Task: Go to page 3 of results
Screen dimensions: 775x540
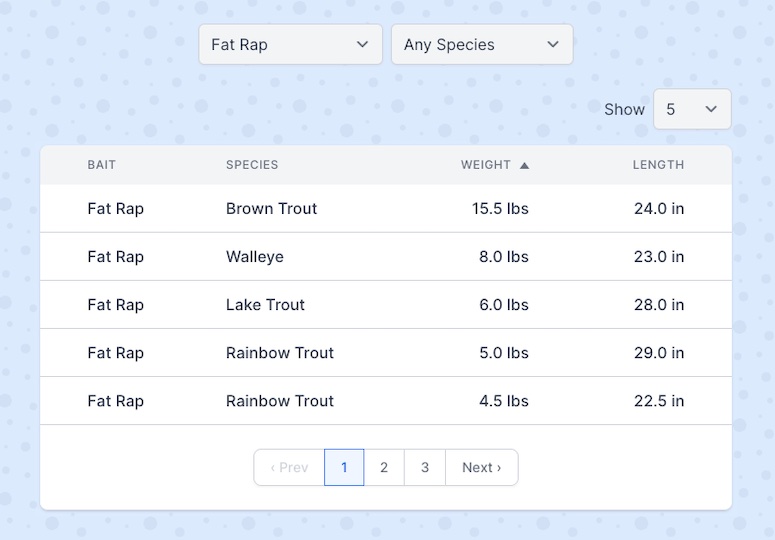Action: point(425,467)
